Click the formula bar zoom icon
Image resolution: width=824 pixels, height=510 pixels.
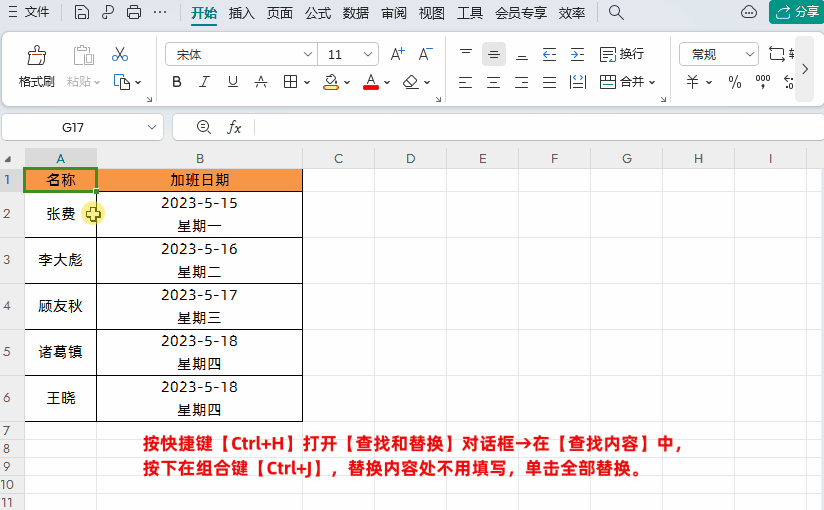coord(204,127)
